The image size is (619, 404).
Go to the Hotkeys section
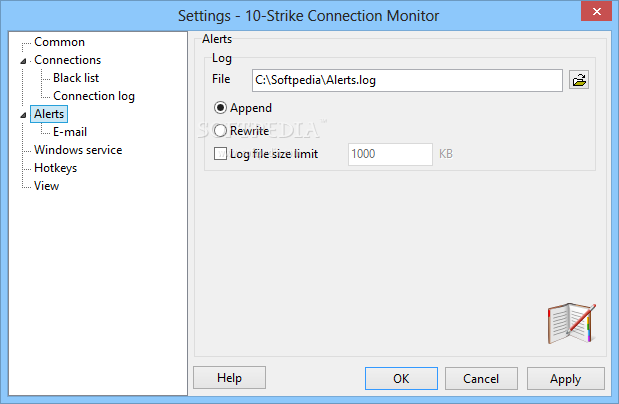coord(55,168)
